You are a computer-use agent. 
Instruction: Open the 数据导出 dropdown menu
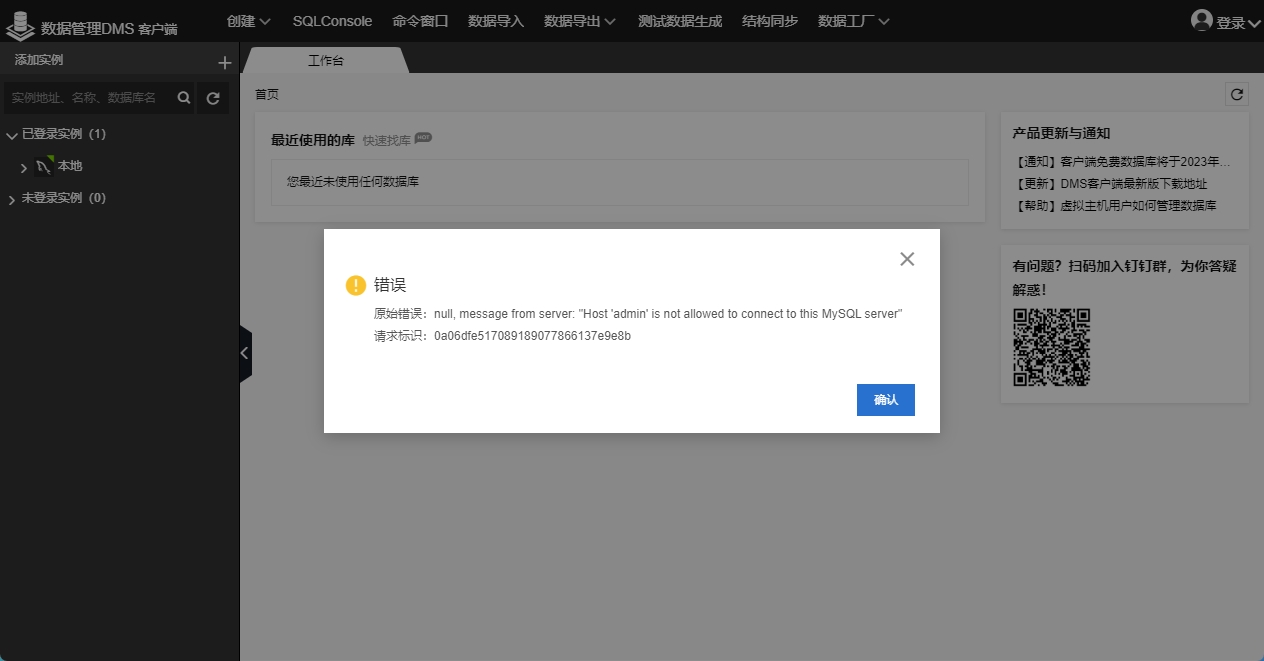click(x=580, y=21)
